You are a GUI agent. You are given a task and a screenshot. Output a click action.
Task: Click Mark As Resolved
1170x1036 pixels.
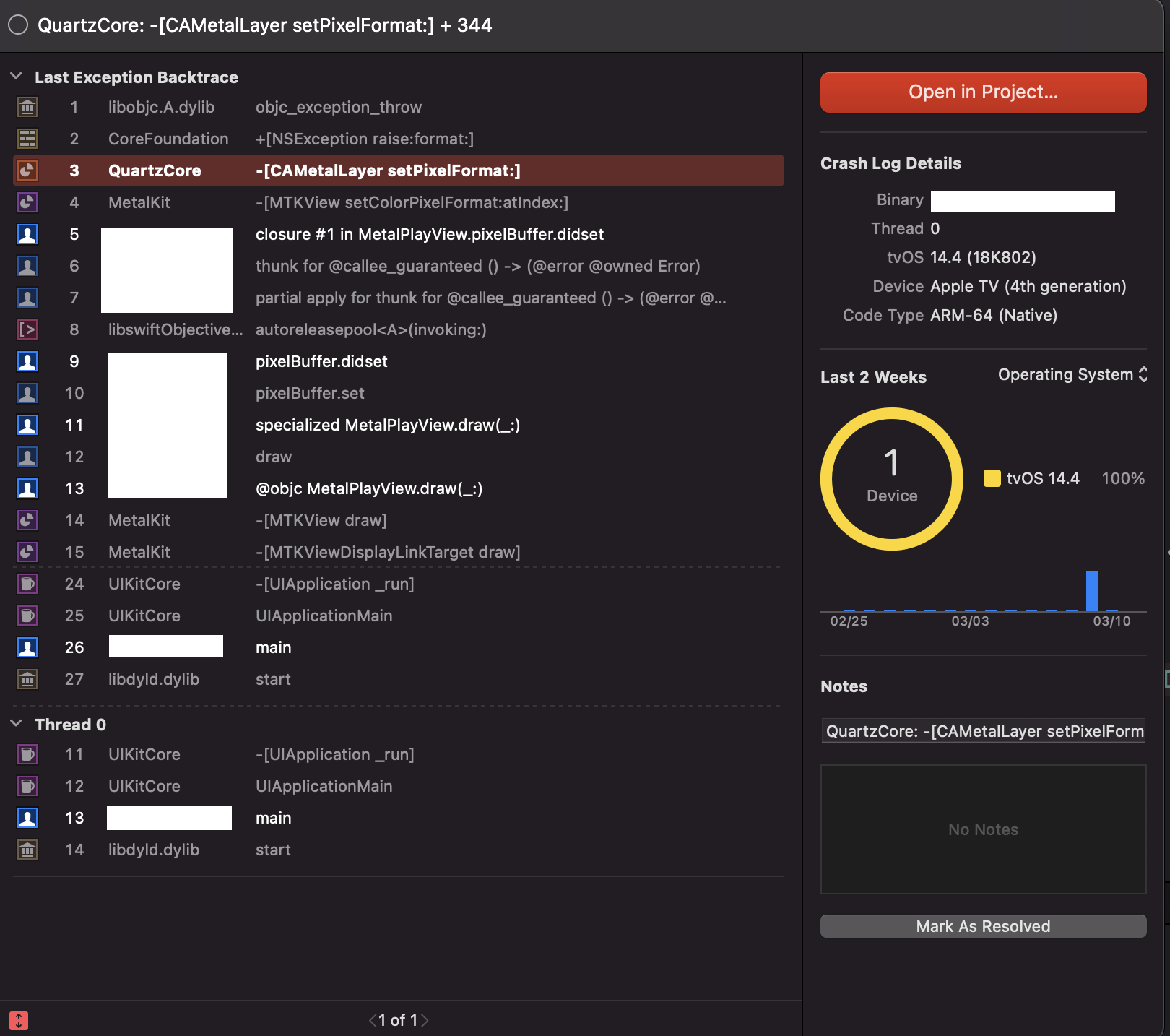pyautogui.click(x=982, y=925)
